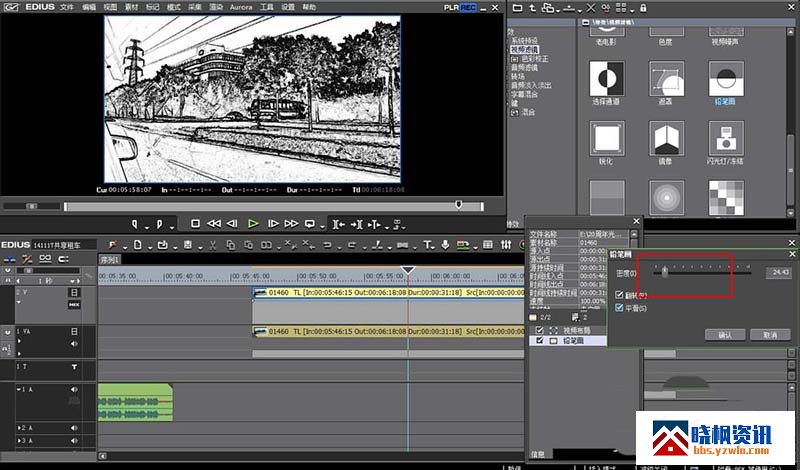Click the Save Project floppy icon

click(x=188, y=245)
